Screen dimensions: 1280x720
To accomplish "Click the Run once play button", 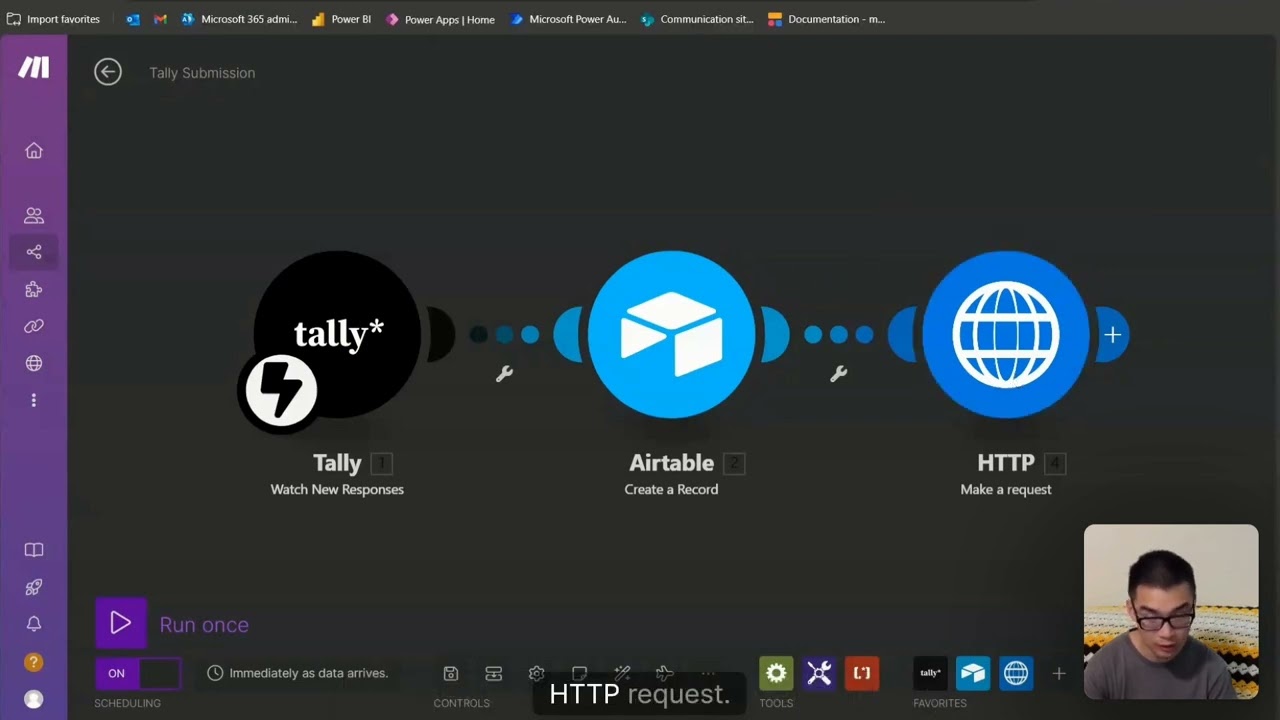I will pos(121,623).
